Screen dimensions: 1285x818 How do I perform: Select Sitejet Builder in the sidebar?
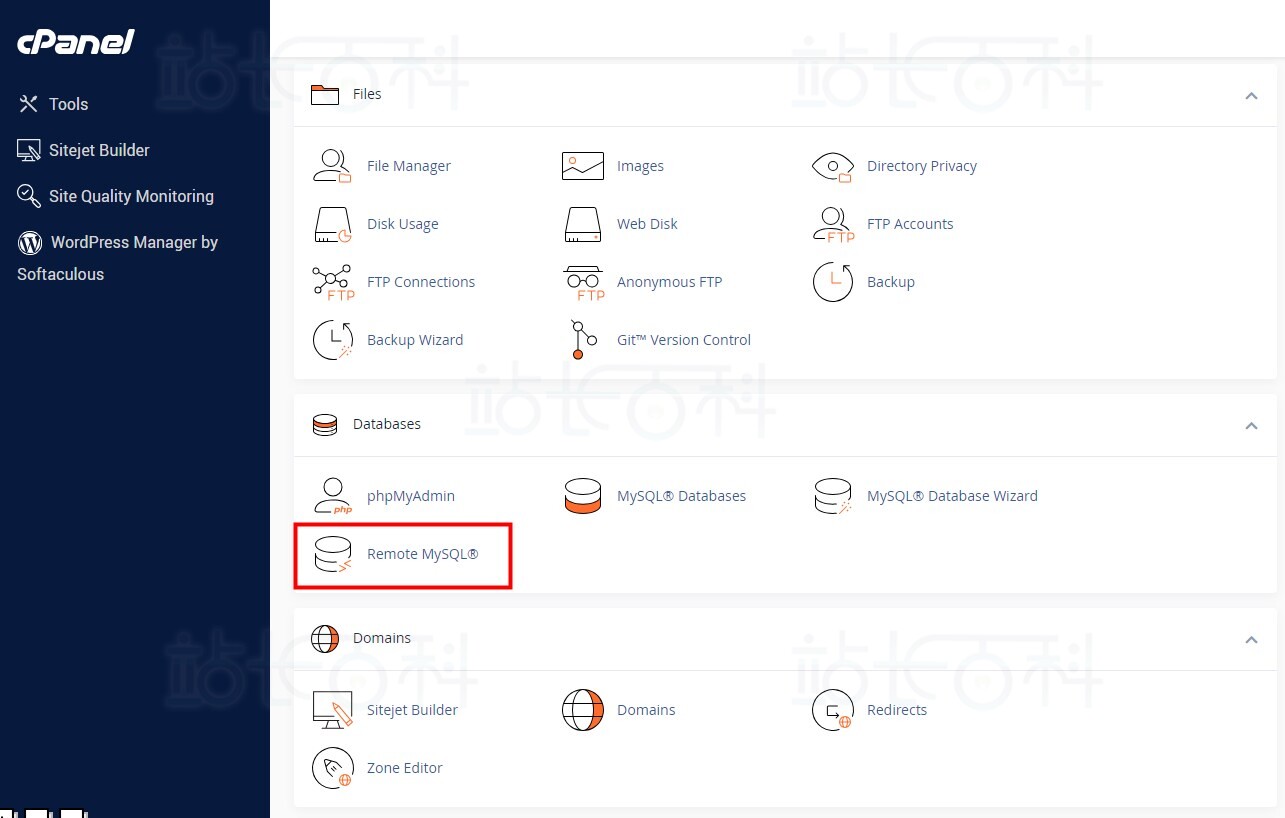click(x=99, y=150)
